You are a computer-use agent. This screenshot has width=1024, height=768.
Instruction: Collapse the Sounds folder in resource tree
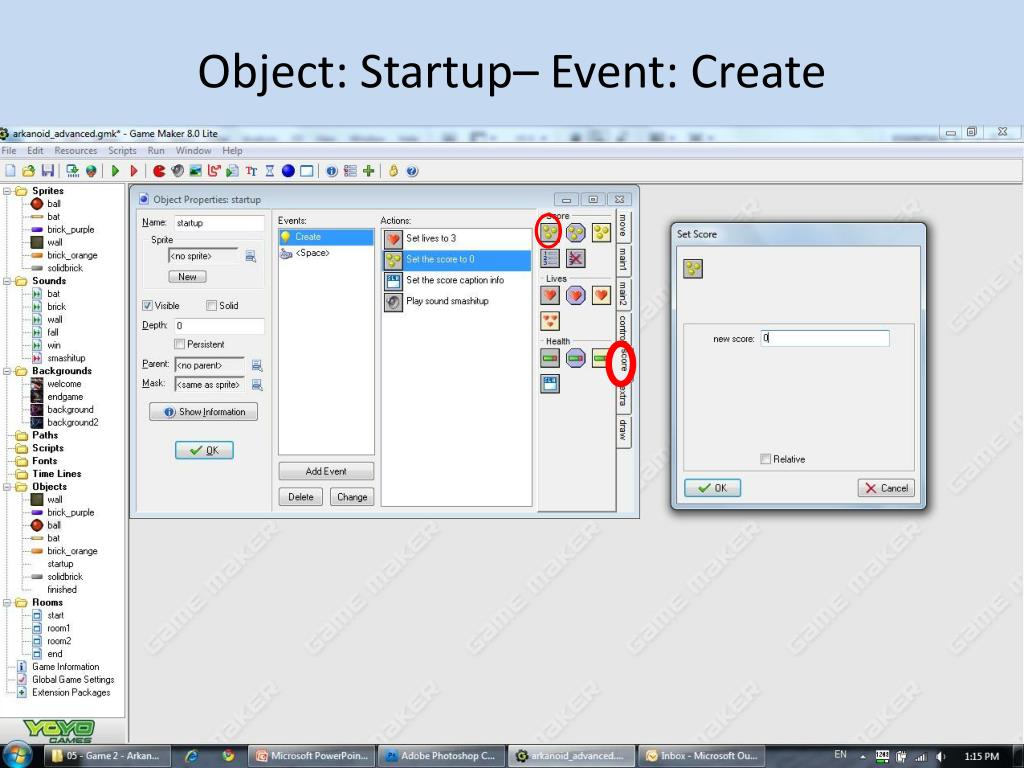coord(7,281)
